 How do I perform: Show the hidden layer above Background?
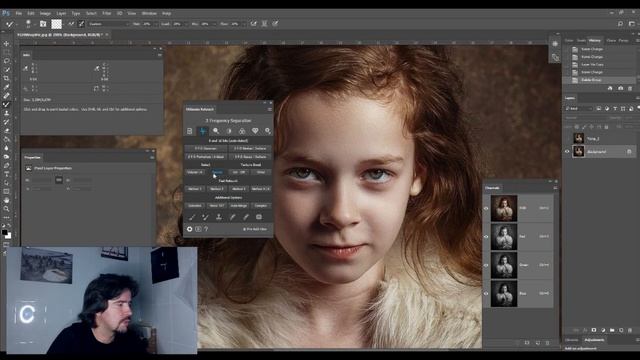pyautogui.click(x=567, y=138)
